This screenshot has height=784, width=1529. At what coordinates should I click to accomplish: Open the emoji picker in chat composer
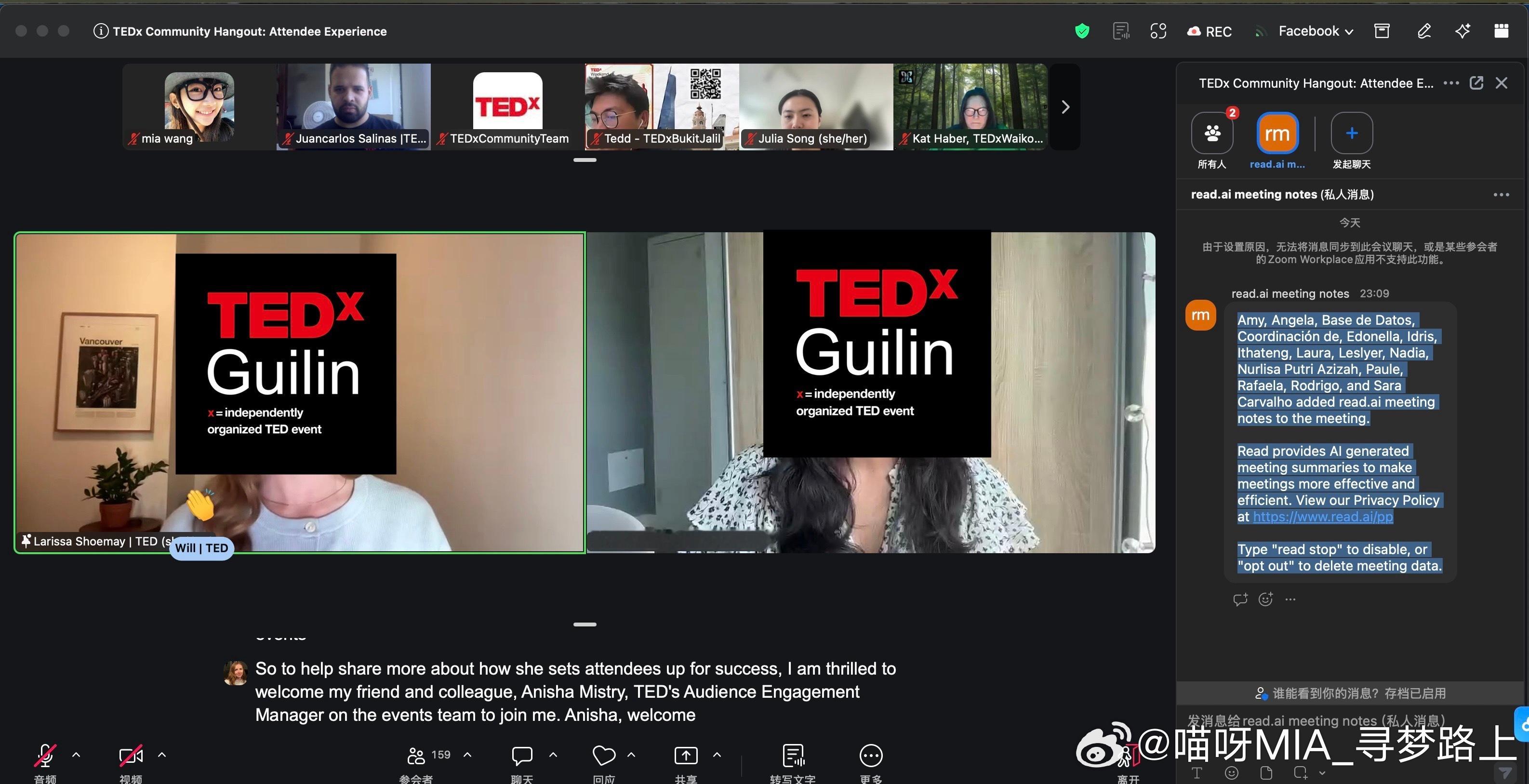1232,773
